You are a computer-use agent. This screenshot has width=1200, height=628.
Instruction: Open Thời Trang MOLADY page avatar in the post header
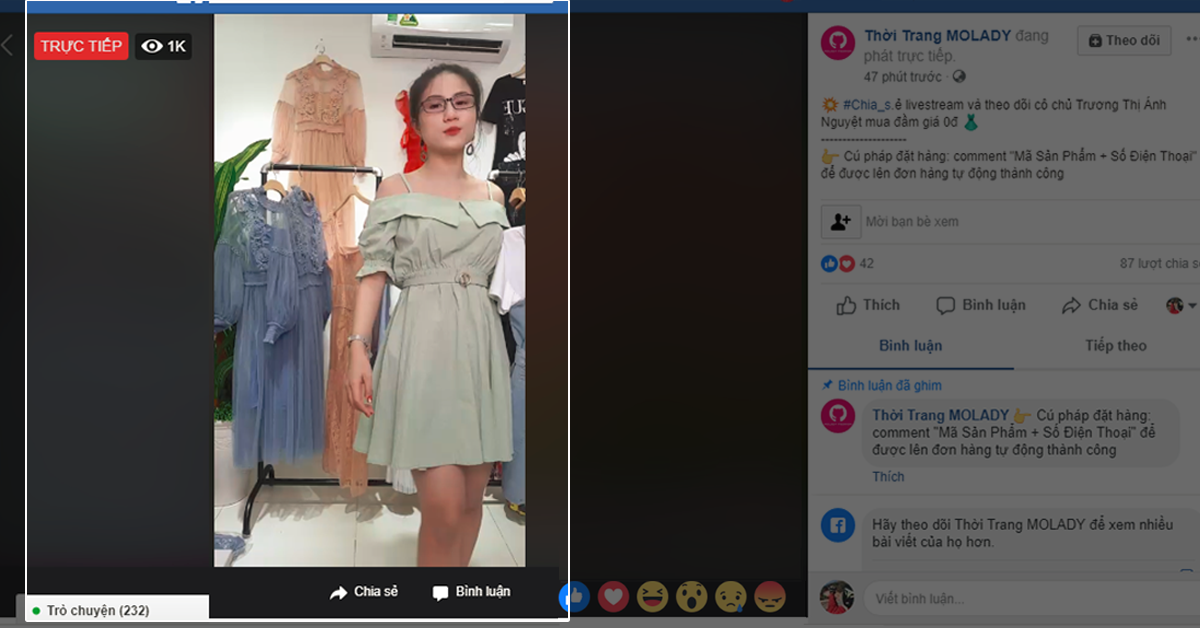[x=838, y=44]
